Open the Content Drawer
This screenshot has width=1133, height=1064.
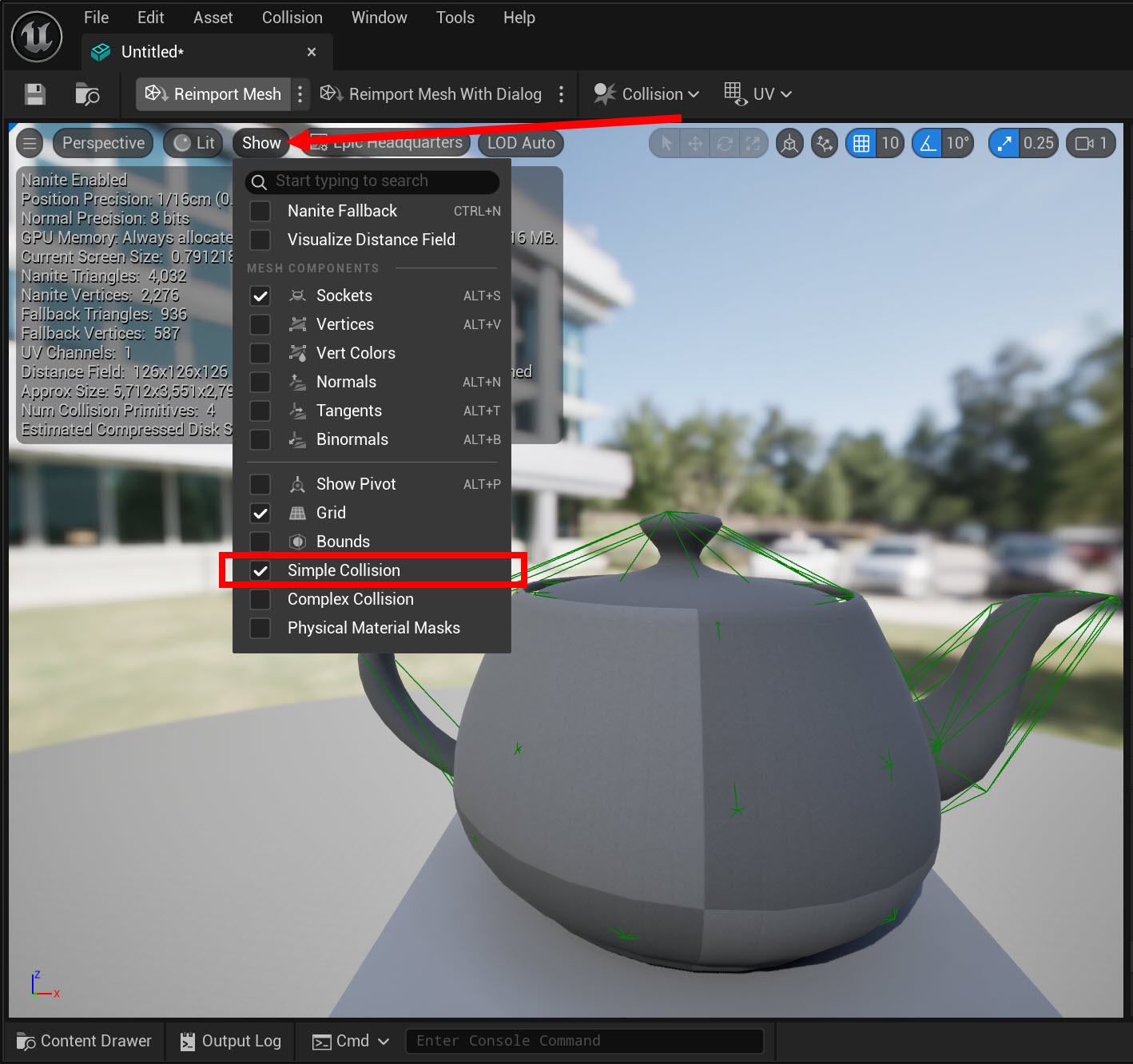84,1041
